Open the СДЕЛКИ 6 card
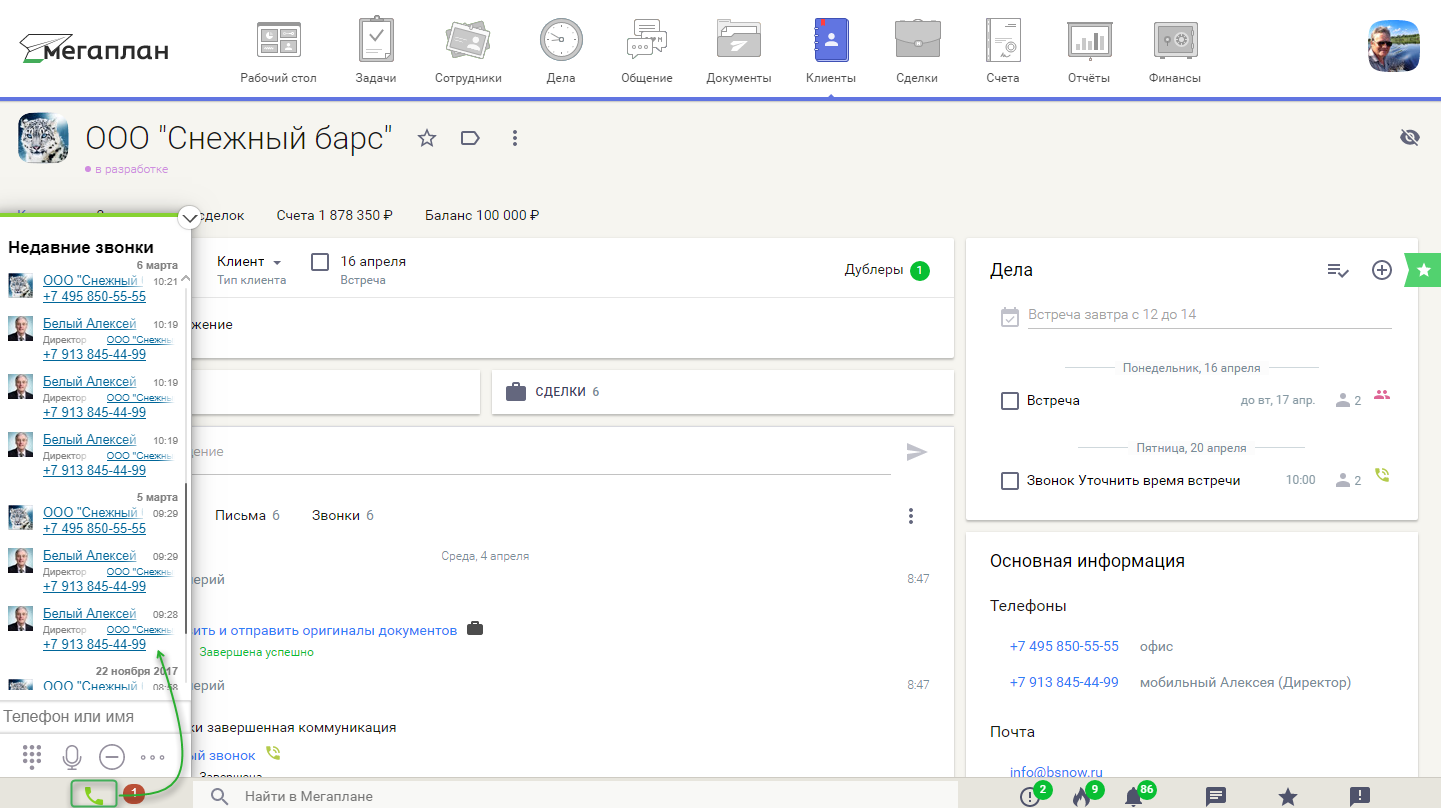Viewport: 1441px width, 808px height. coord(722,392)
